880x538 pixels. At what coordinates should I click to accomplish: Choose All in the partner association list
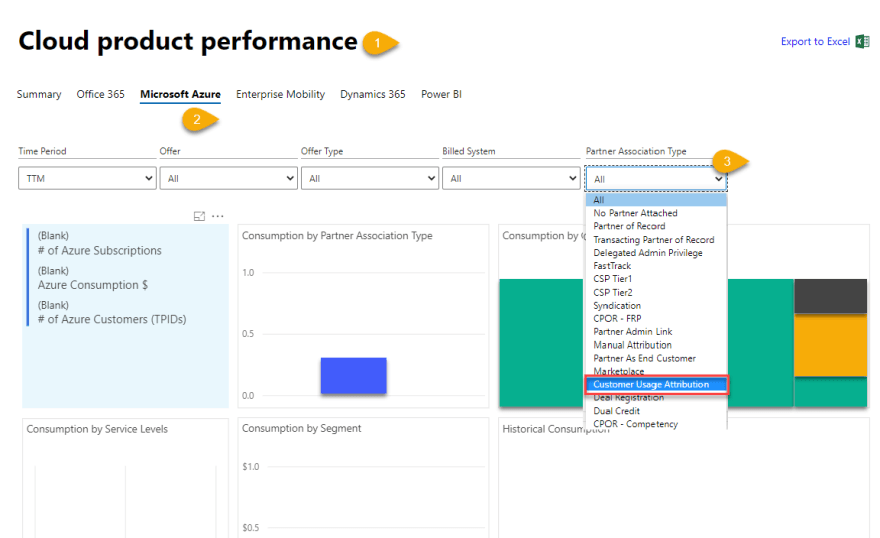pos(656,200)
